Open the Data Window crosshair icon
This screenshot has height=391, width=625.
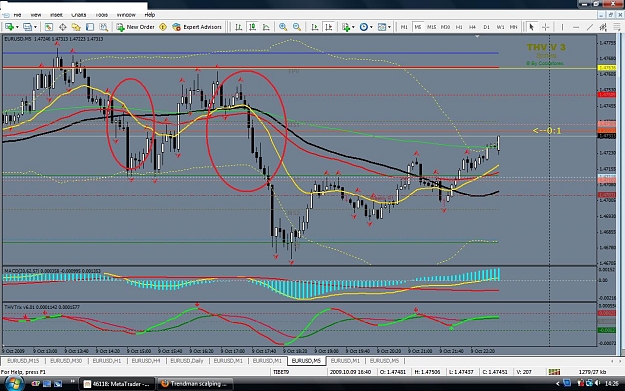pos(63,27)
